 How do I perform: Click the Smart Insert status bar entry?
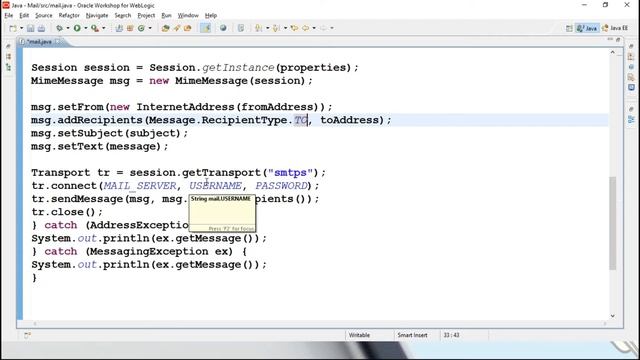pyautogui.click(x=412, y=335)
